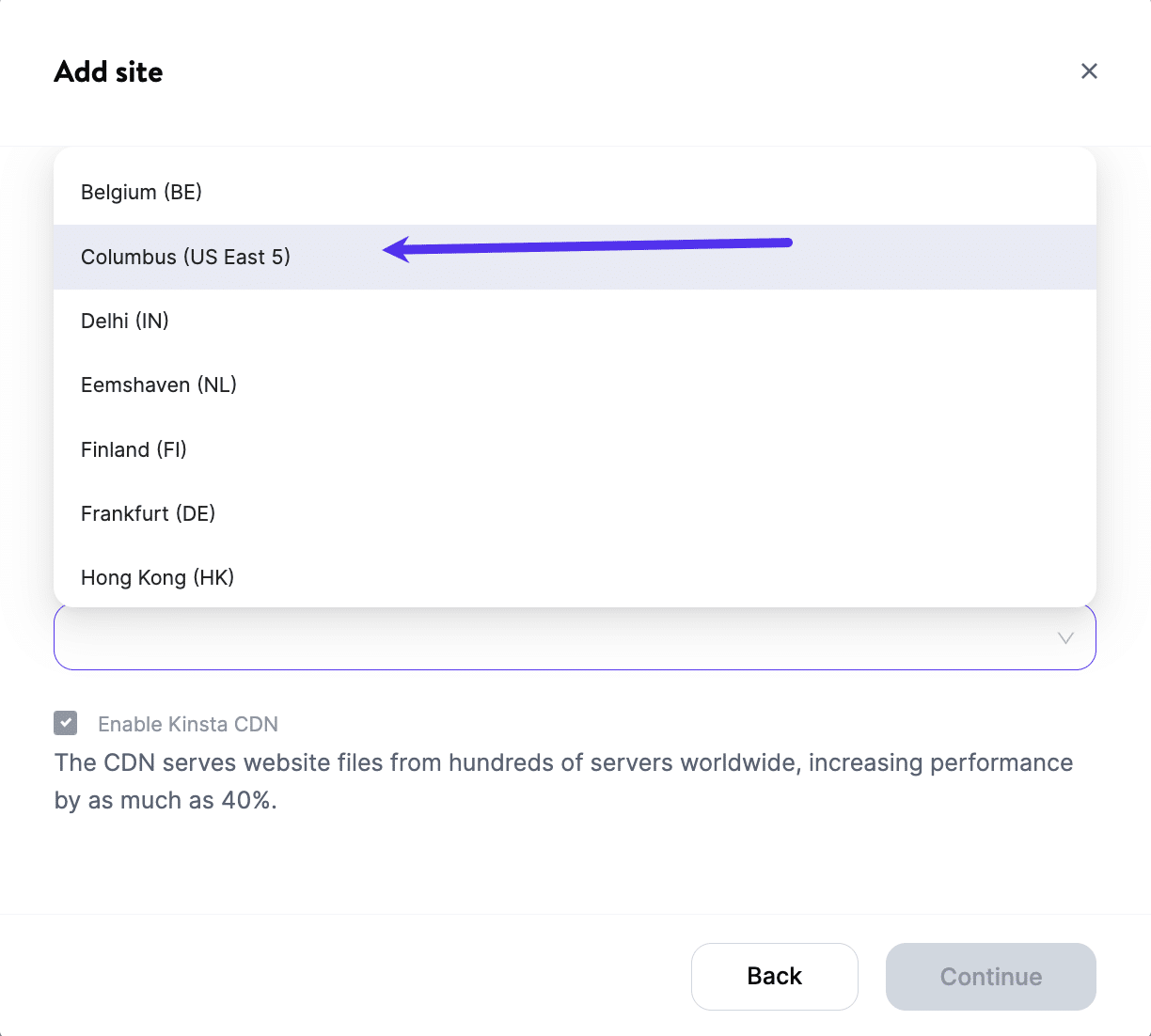
Task: Select Hong Kong (HK) from the options
Action: 157,577
